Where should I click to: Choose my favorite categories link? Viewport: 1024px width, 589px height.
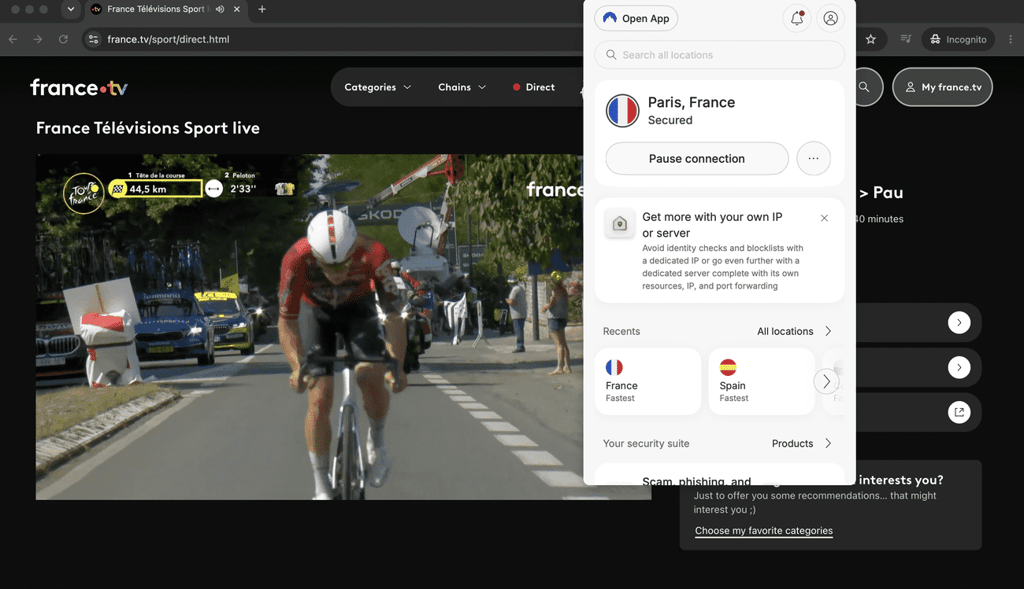pos(763,530)
